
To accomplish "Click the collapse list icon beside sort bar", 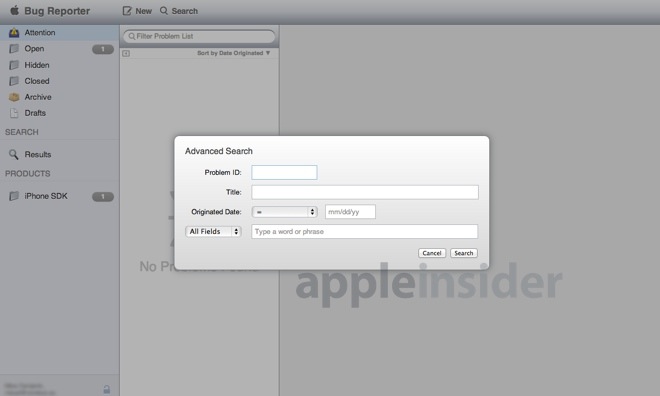I will [126, 53].
